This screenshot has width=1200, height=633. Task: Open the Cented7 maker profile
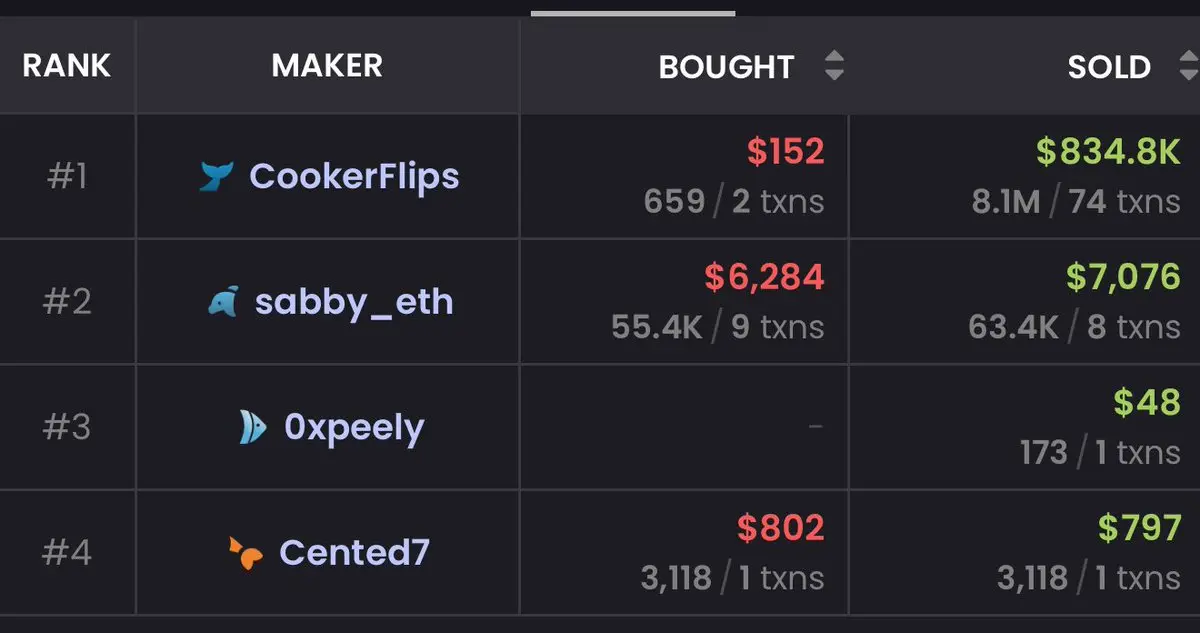click(x=354, y=553)
